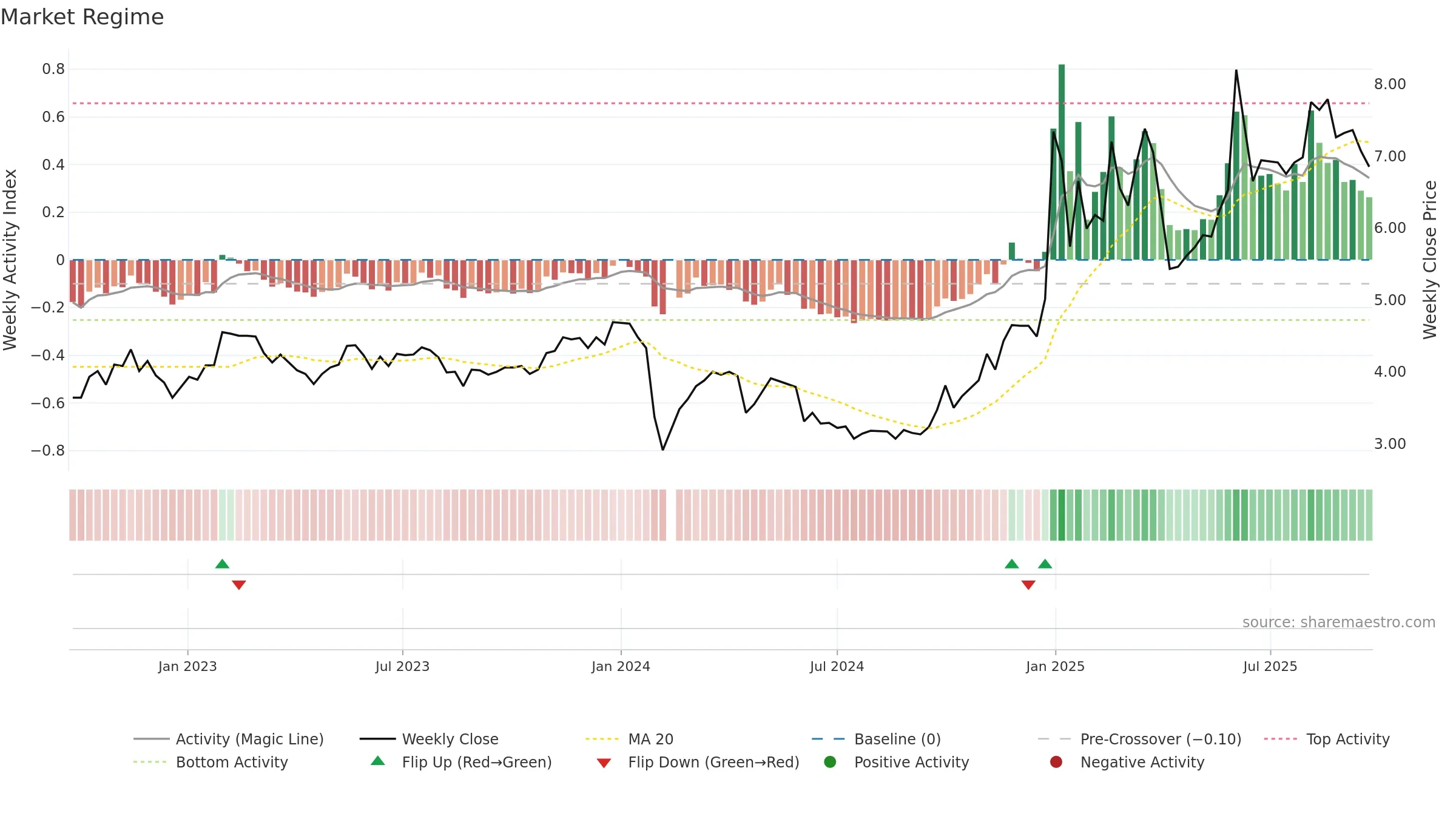Click the Jul 2024 x-axis label
This screenshot has height=819, width=1456.
click(x=837, y=666)
